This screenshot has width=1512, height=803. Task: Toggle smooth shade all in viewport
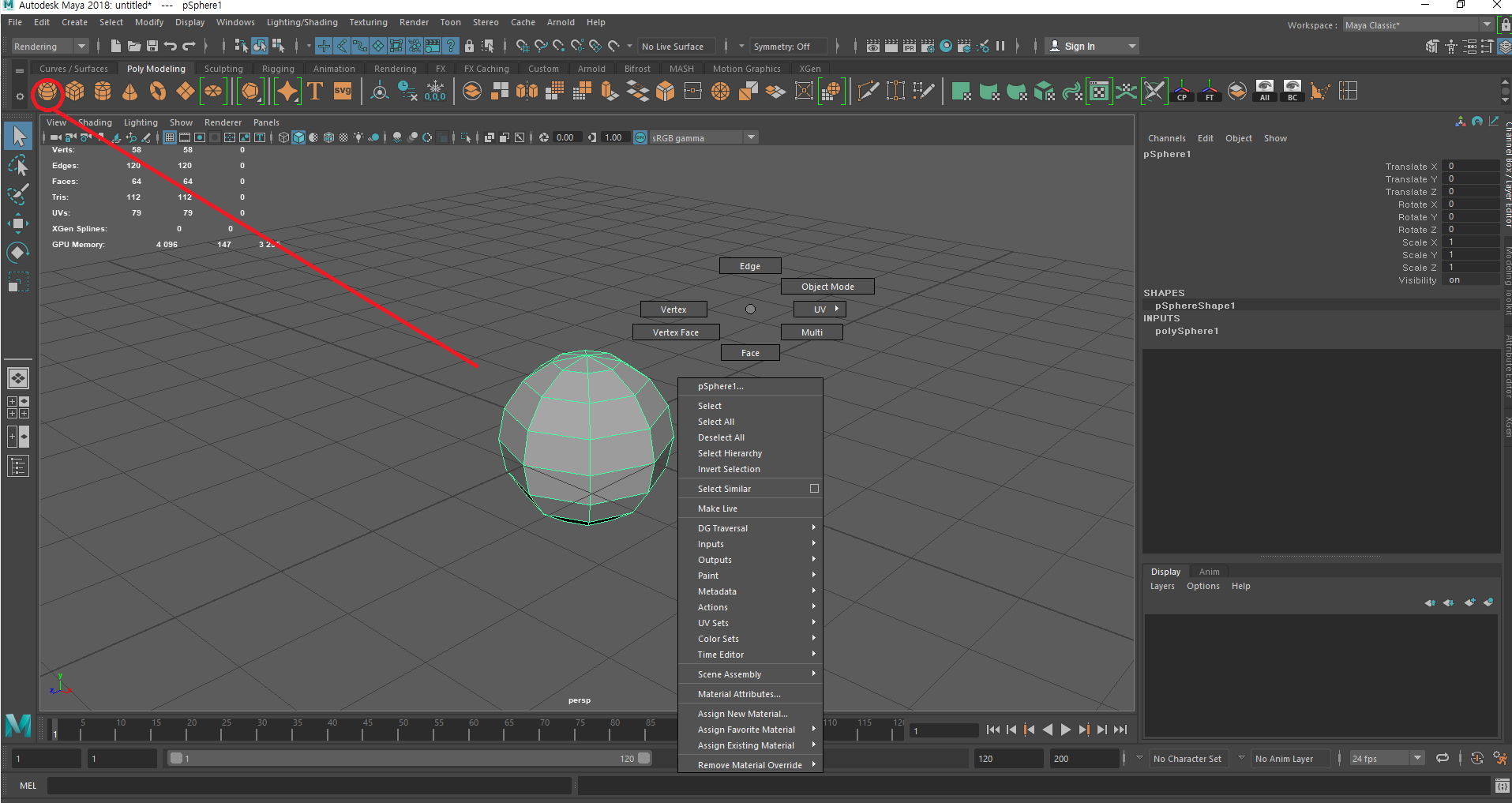click(x=298, y=137)
